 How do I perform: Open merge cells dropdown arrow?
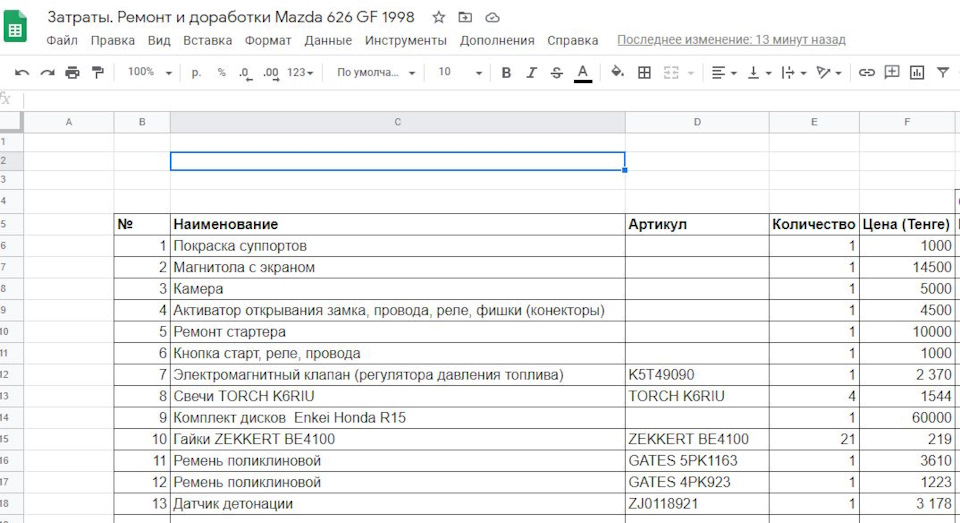(691, 73)
